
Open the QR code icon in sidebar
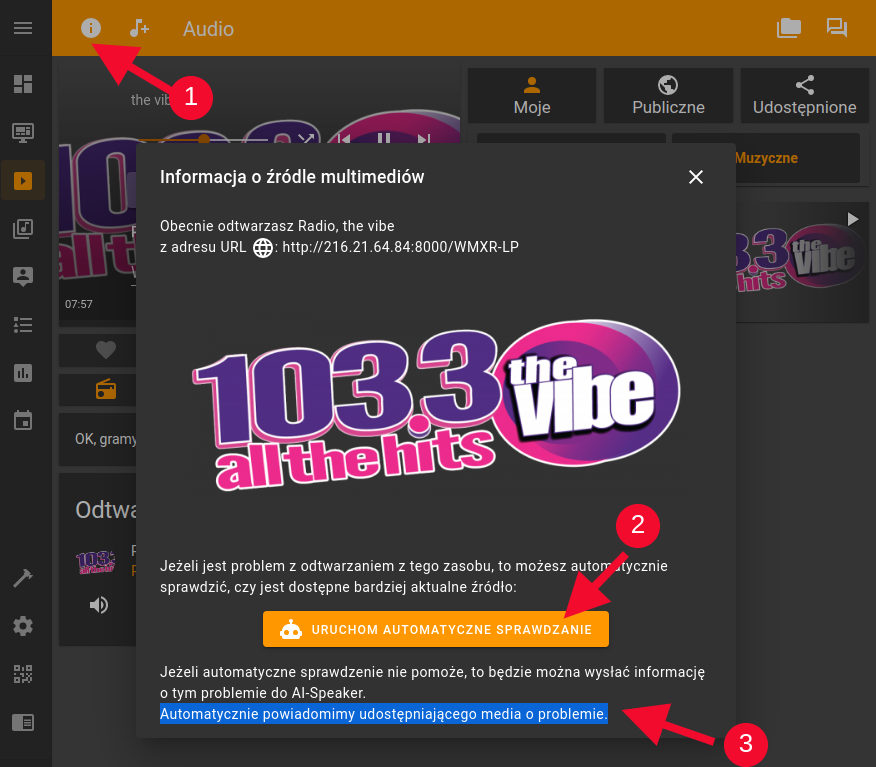[x=23, y=674]
